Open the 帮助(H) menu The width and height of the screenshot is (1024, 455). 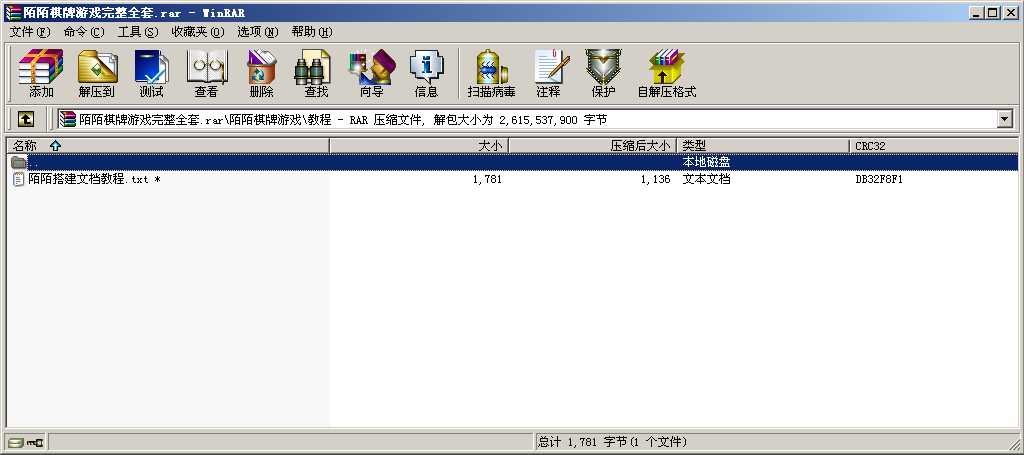(312, 32)
